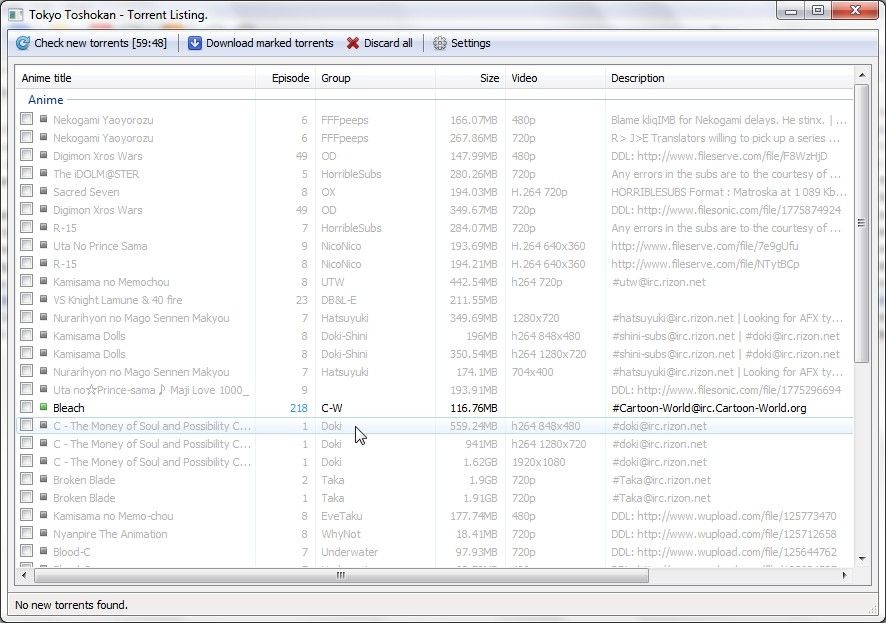Viewport: 886px width, 623px height.
Task: Click horizontal scrollbar left arrow
Action: (x=24, y=576)
